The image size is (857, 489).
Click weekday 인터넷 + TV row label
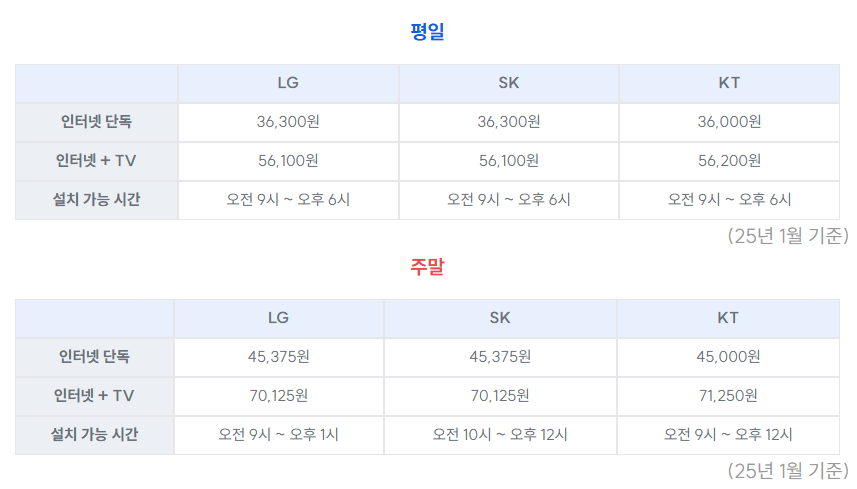pyautogui.click(x=96, y=161)
